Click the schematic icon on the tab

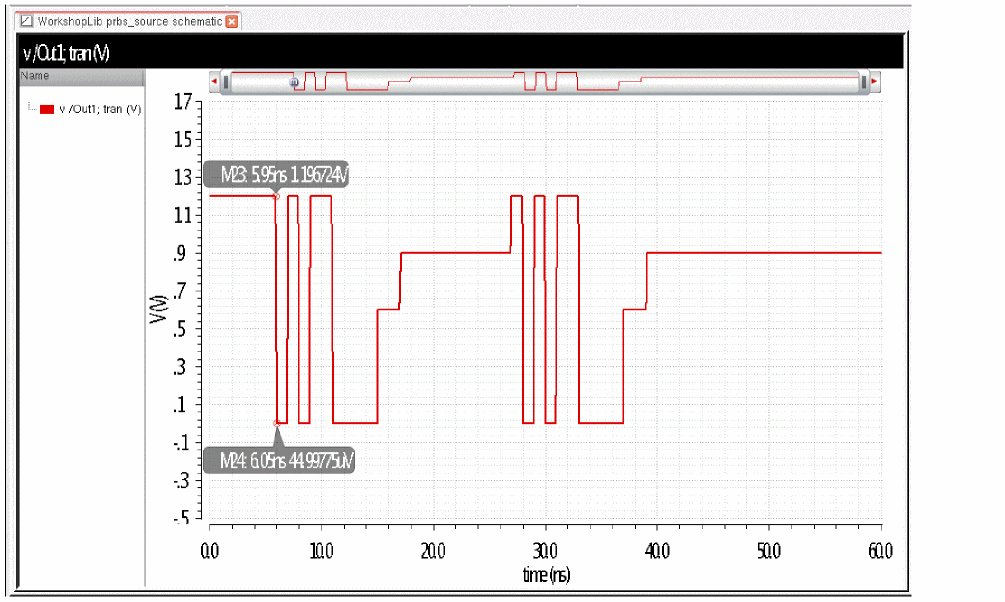(26, 21)
